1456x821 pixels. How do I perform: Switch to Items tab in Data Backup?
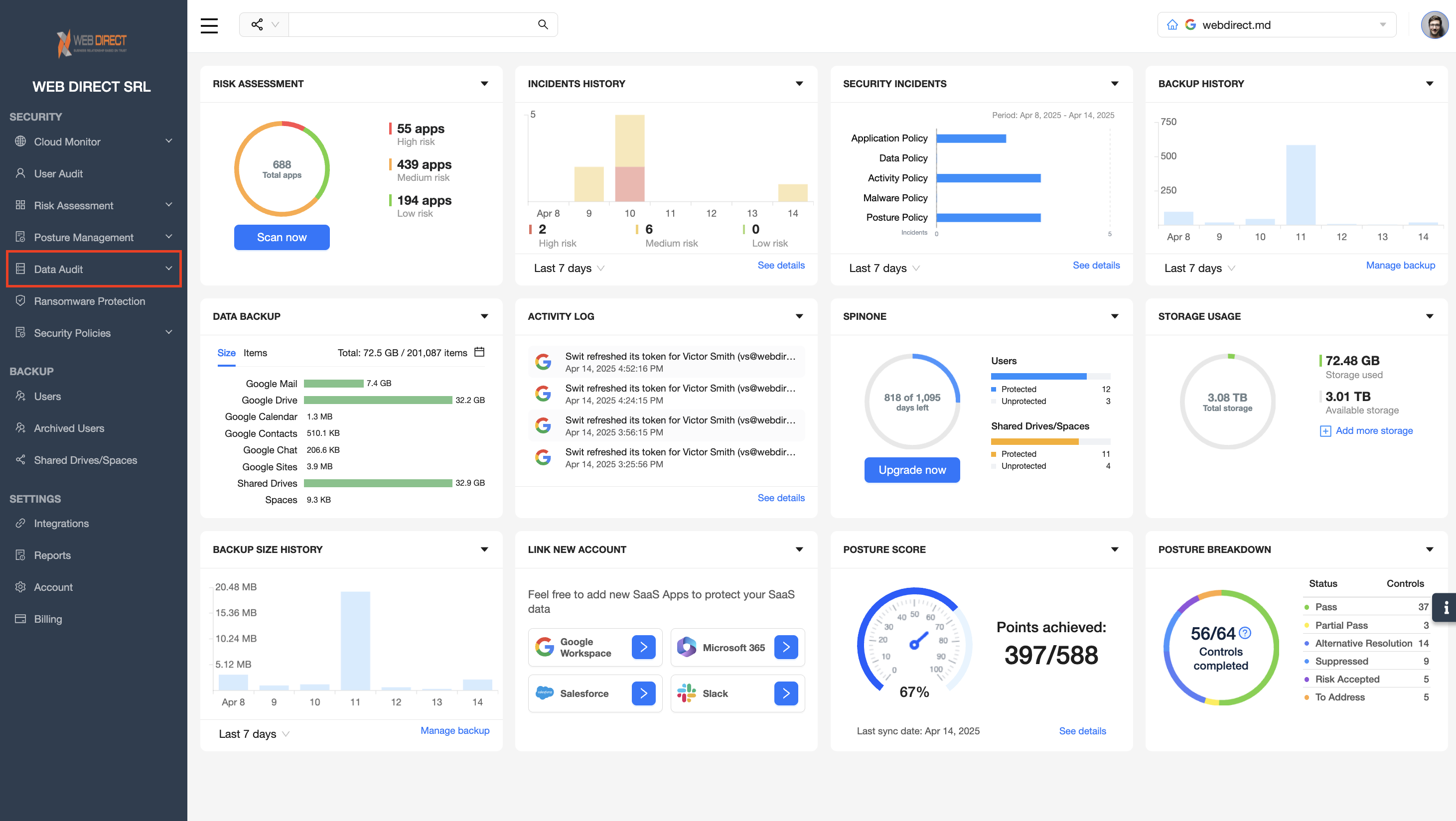pos(255,353)
